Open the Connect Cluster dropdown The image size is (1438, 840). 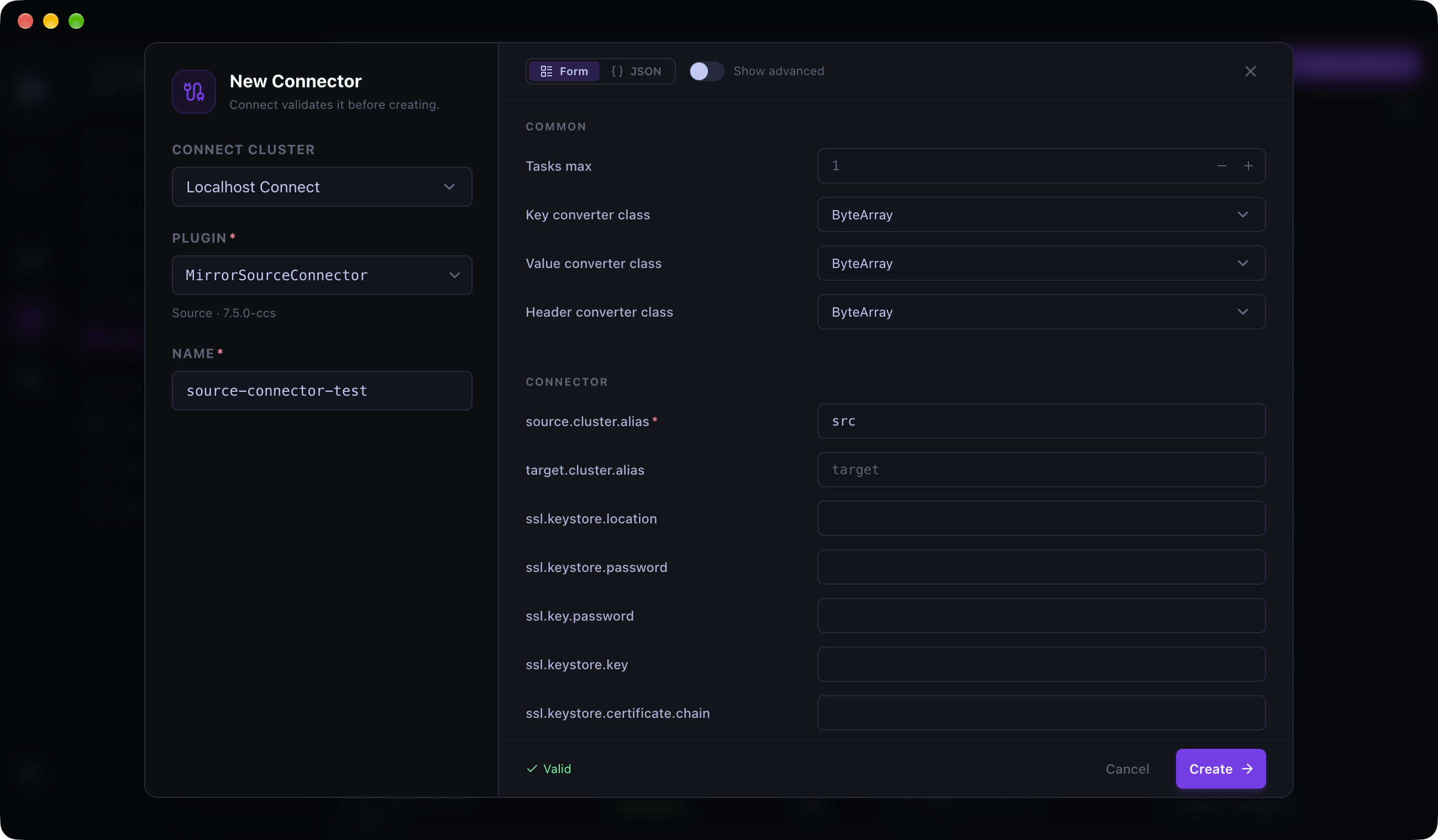point(322,187)
